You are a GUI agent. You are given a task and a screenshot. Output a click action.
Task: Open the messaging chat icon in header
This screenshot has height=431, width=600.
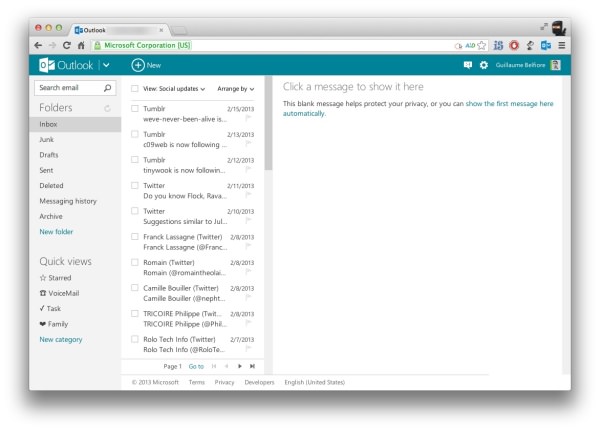click(x=468, y=65)
